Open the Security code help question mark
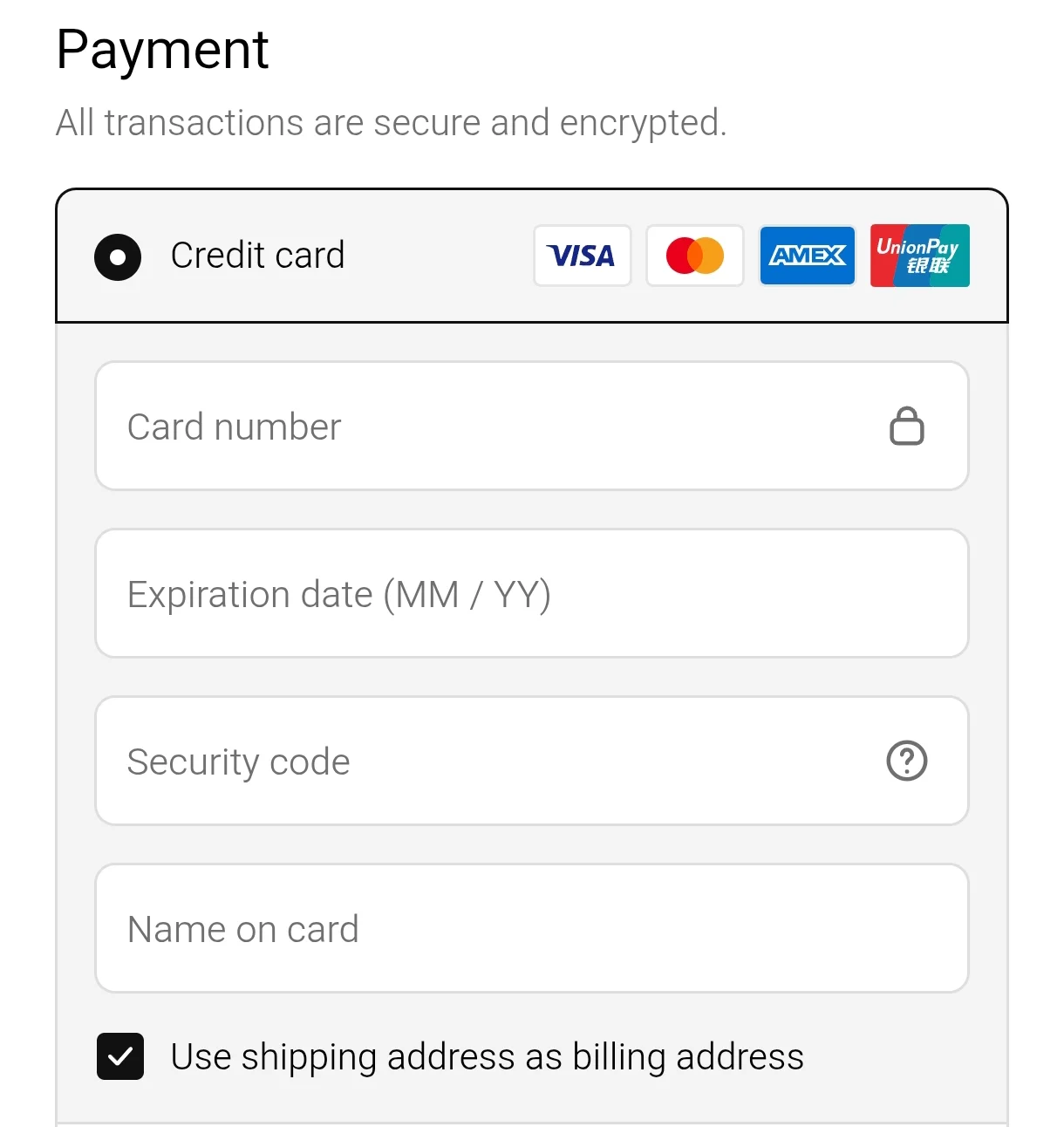Screen dimensions: 1064x1127 pyautogui.click(x=906, y=761)
